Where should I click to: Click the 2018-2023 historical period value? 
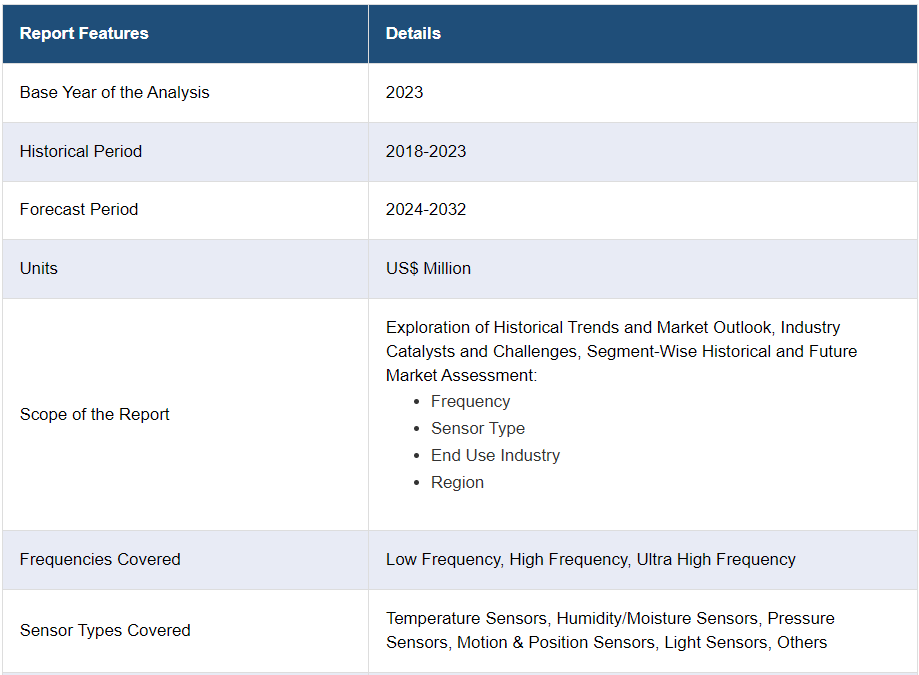tap(426, 151)
